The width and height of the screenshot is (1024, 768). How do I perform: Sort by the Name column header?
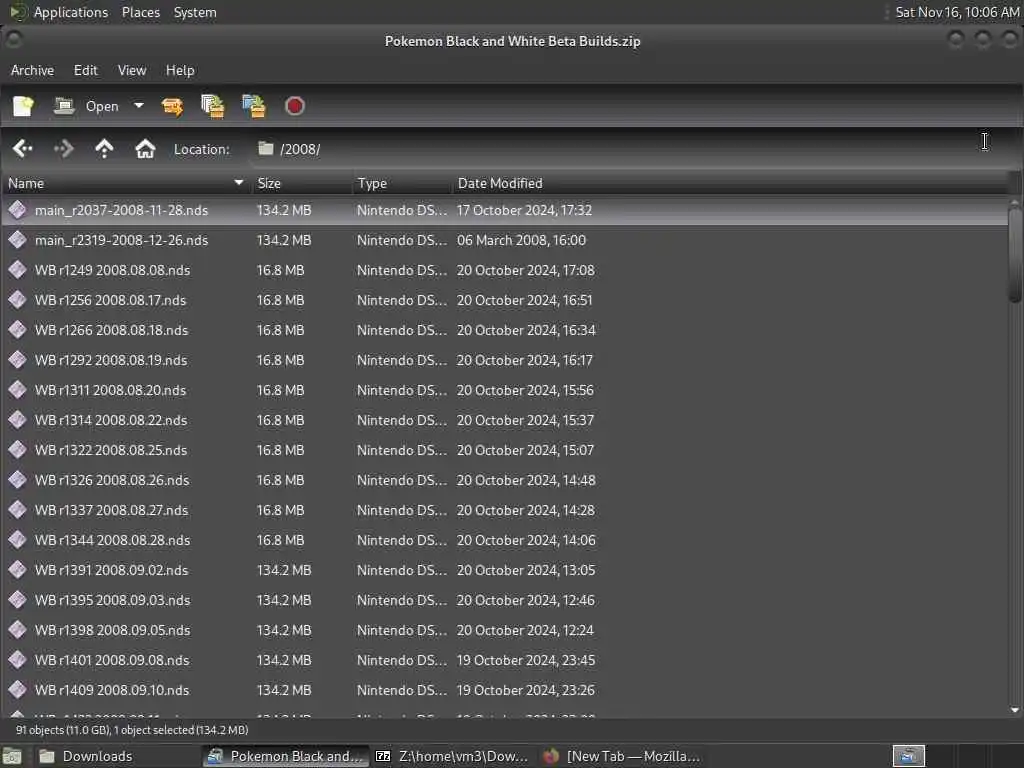click(125, 184)
